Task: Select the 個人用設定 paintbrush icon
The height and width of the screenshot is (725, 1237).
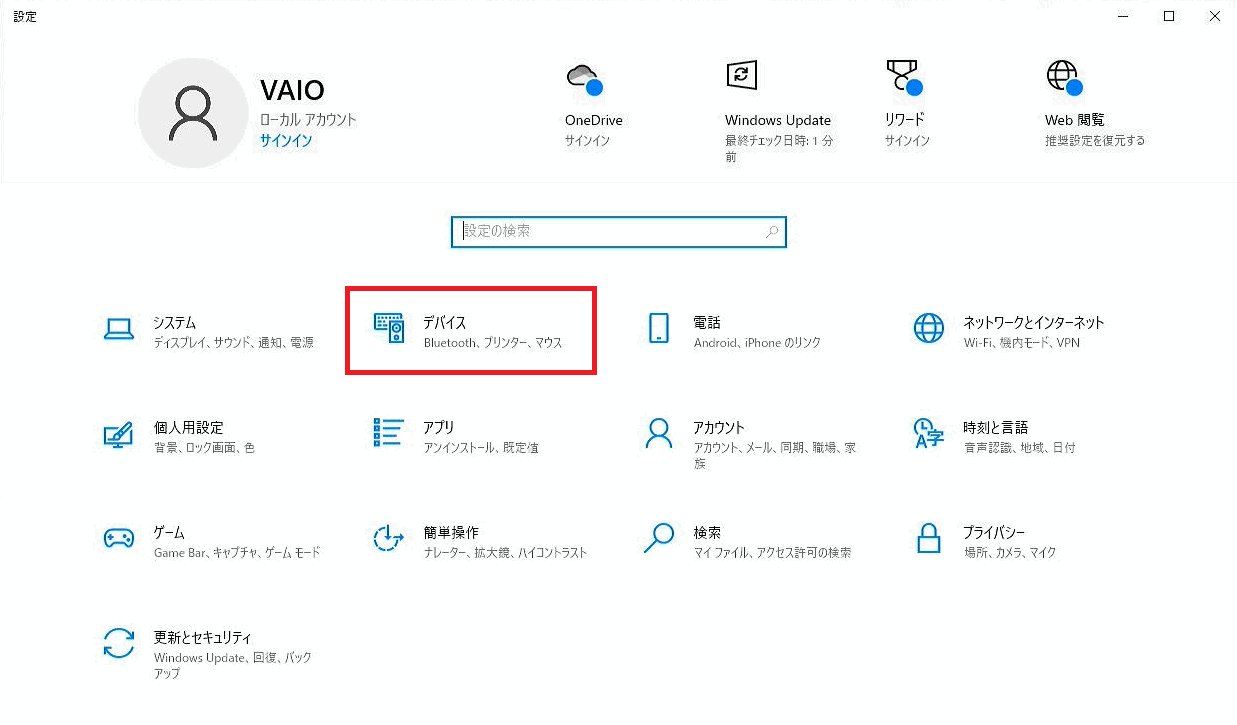Action: pyautogui.click(x=119, y=433)
